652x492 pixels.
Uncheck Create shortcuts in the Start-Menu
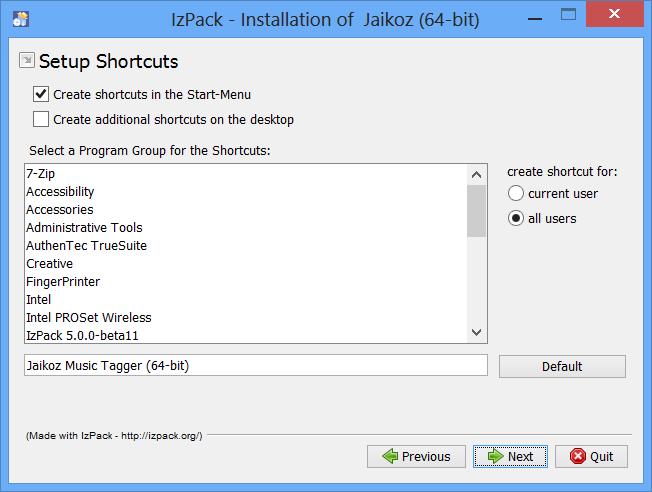click(x=41, y=94)
